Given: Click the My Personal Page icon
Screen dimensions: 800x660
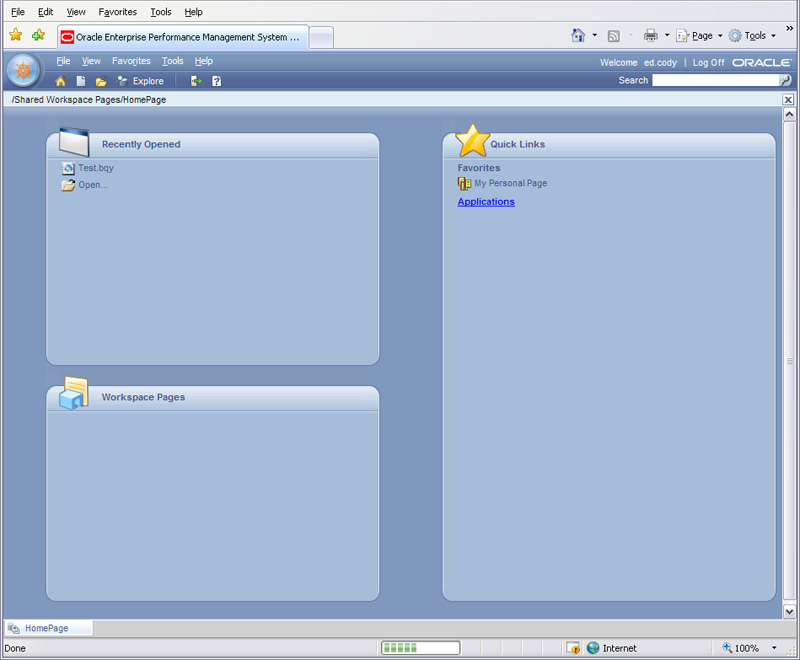Looking at the screenshot, I should (464, 184).
